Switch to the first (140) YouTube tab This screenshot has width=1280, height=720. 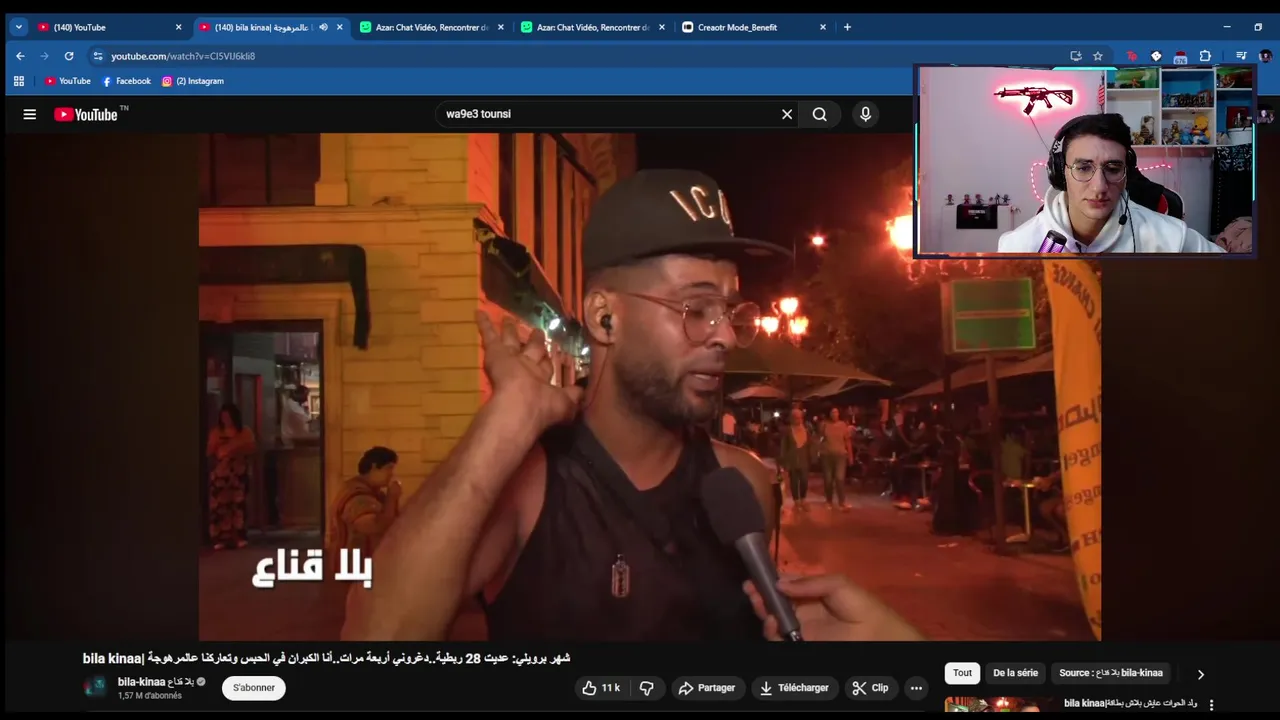(110, 27)
